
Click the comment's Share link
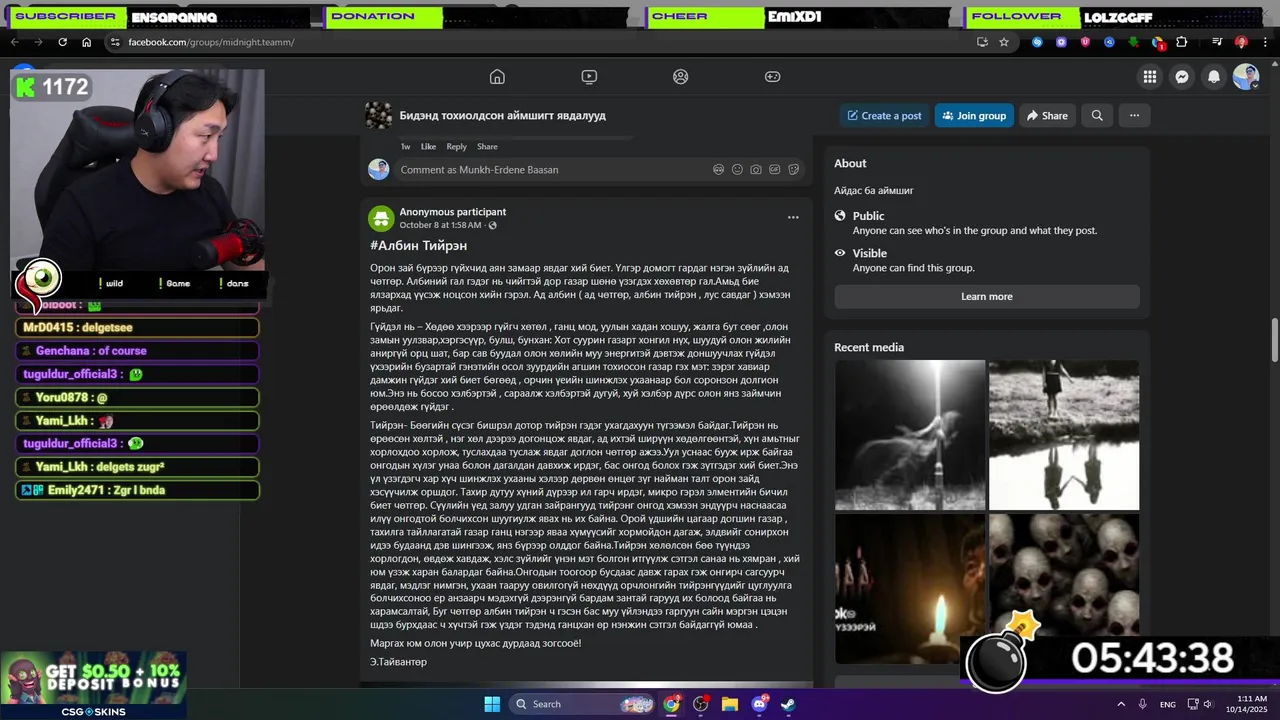[487, 146]
